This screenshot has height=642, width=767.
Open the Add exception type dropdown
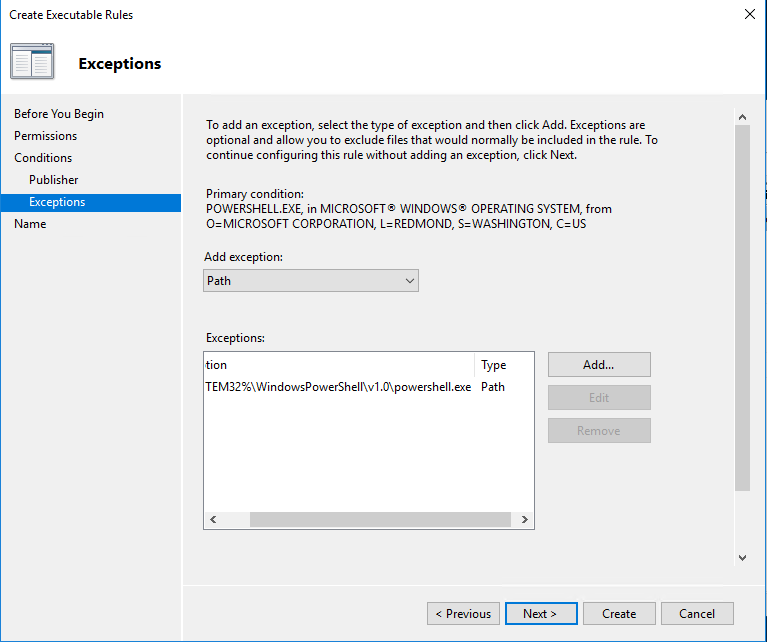(x=311, y=281)
